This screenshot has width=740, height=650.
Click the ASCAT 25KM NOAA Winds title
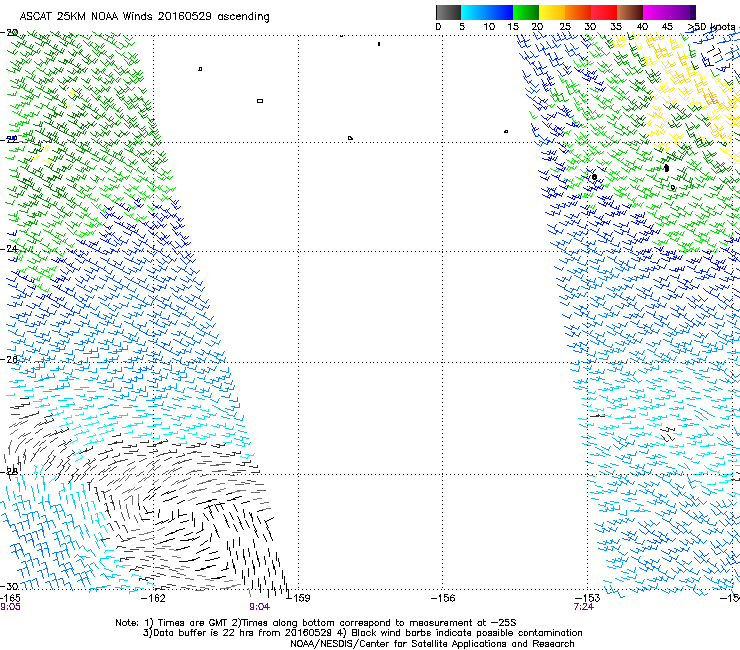pyautogui.click(x=144, y=16)
